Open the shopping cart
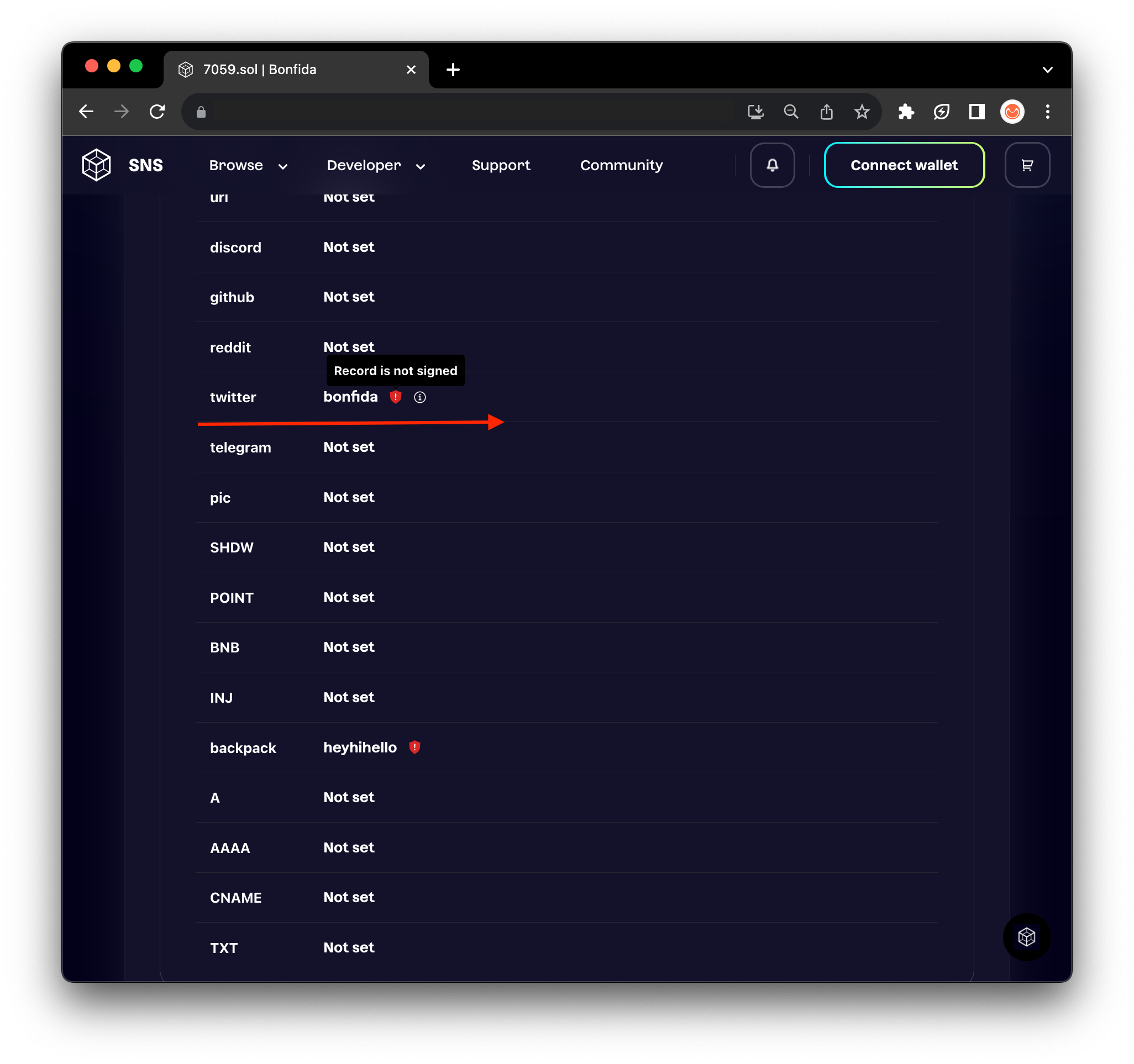The image size is (1134, 1064). pyautogui.click(x=1027, y=165)
